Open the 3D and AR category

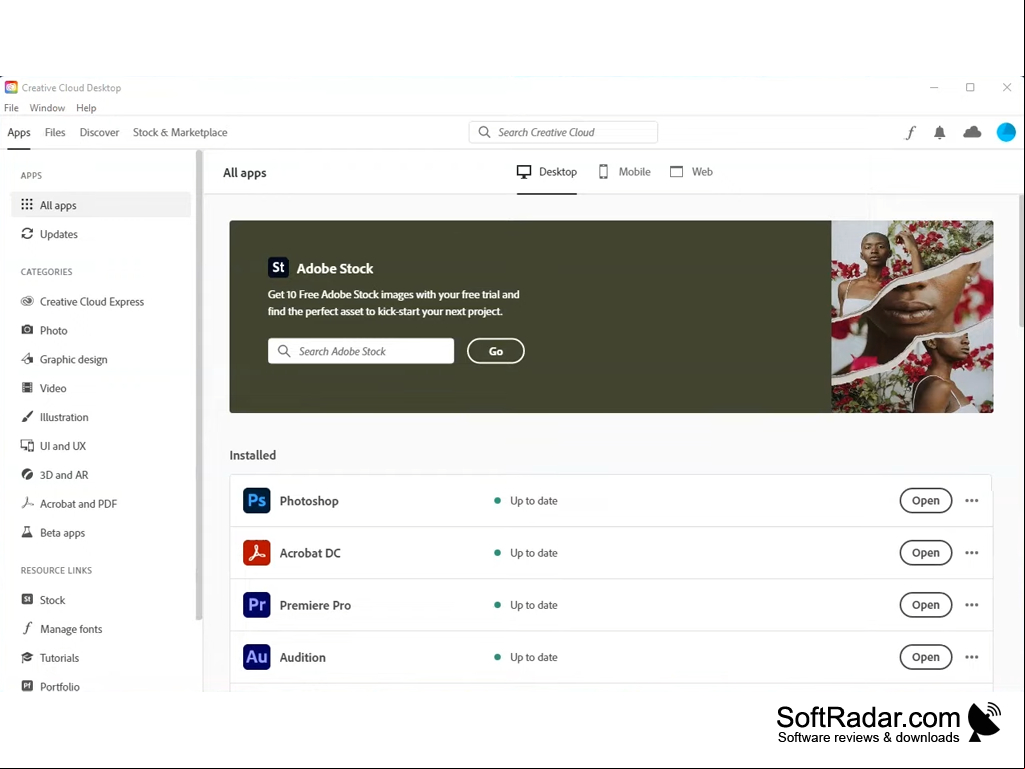[x=101, y=475]
